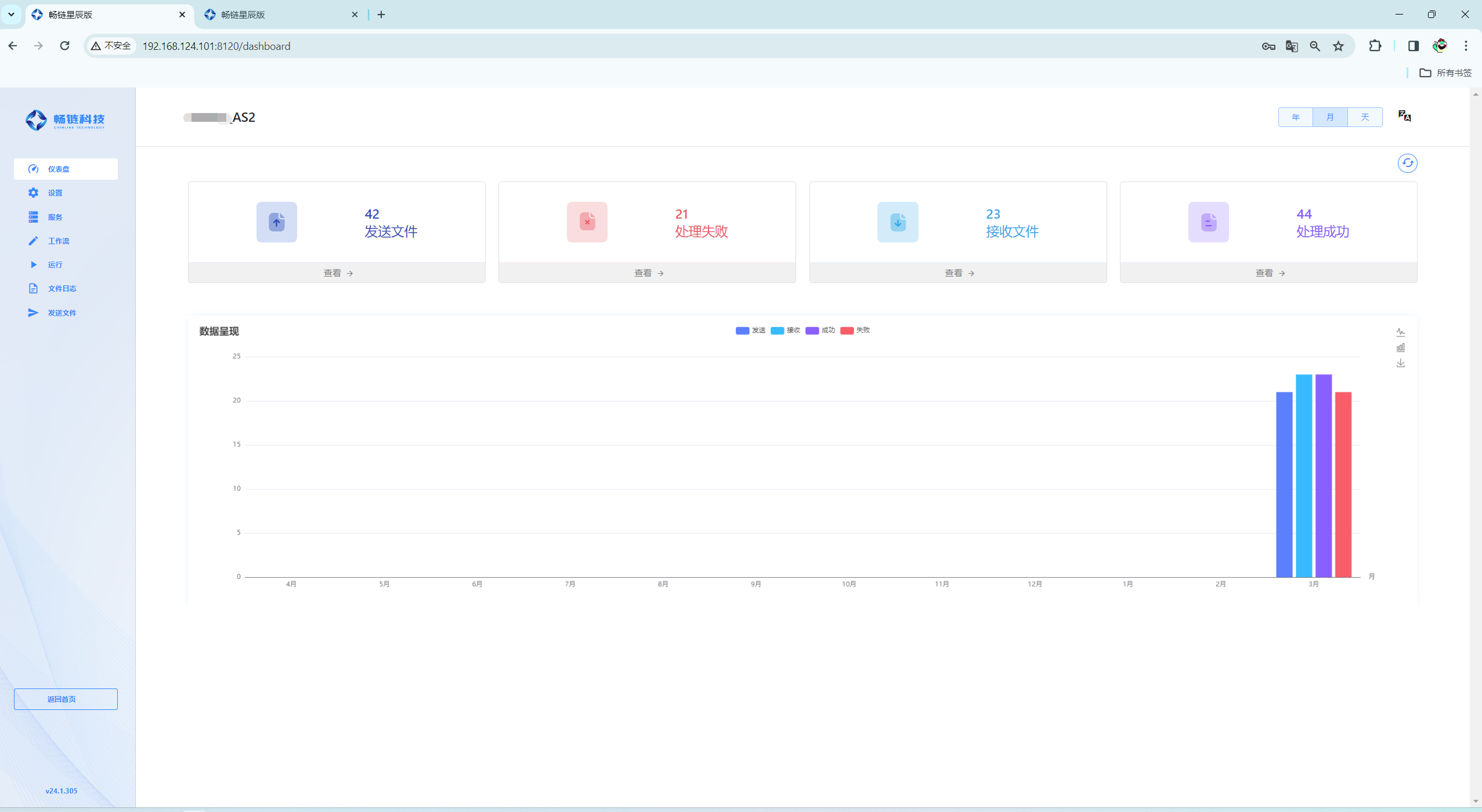
Task: Click the browser address bar URL
Action: [216, 46]
